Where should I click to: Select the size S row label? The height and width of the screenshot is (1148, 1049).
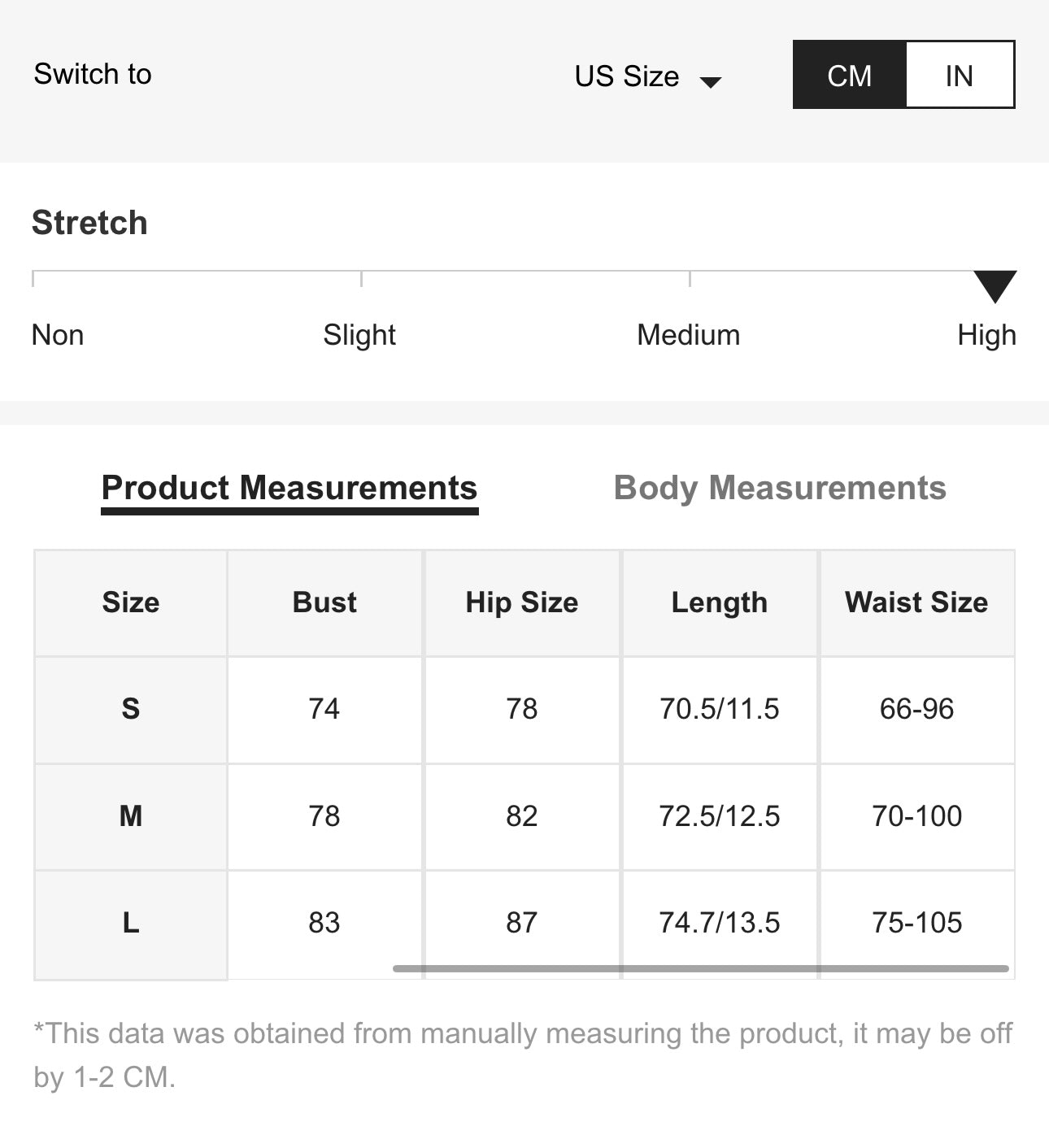130,709
